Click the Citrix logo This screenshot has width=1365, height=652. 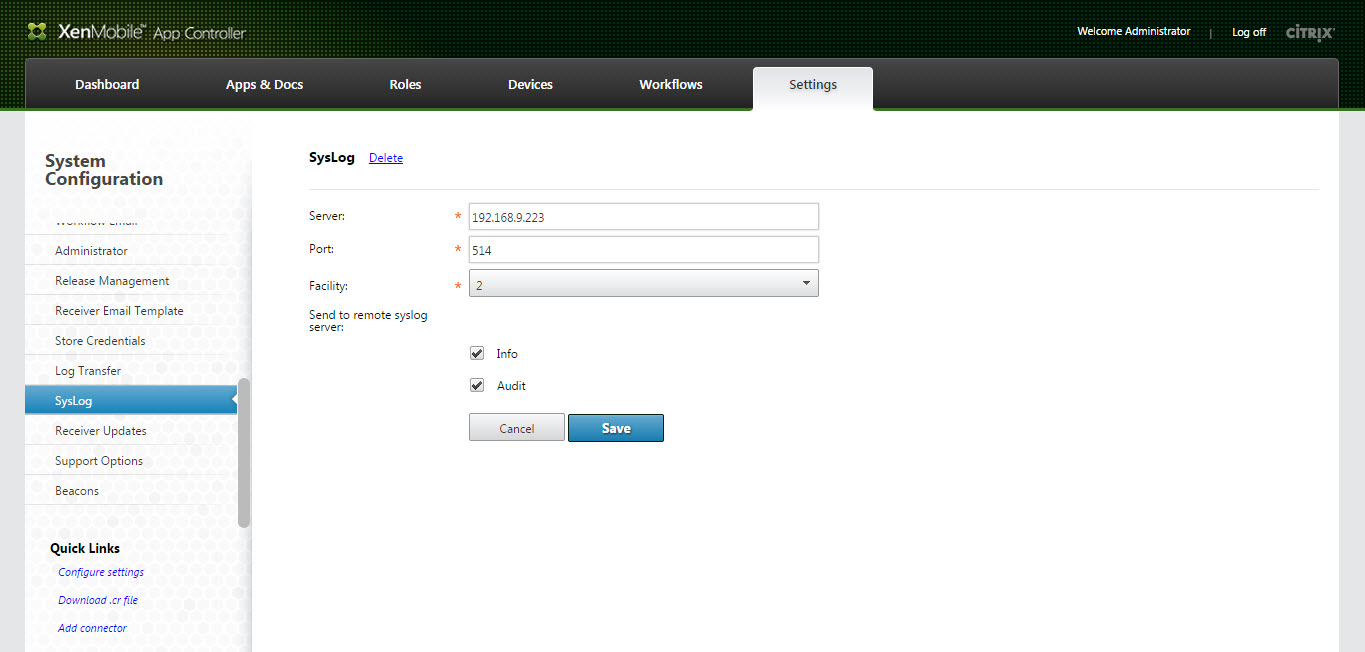point(1310,32)
